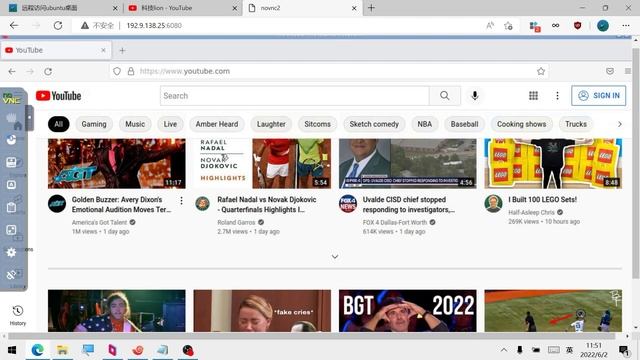Open History in YouTube sidebar
The height and width of the screenshot is (360, 640).
point(18,316)
